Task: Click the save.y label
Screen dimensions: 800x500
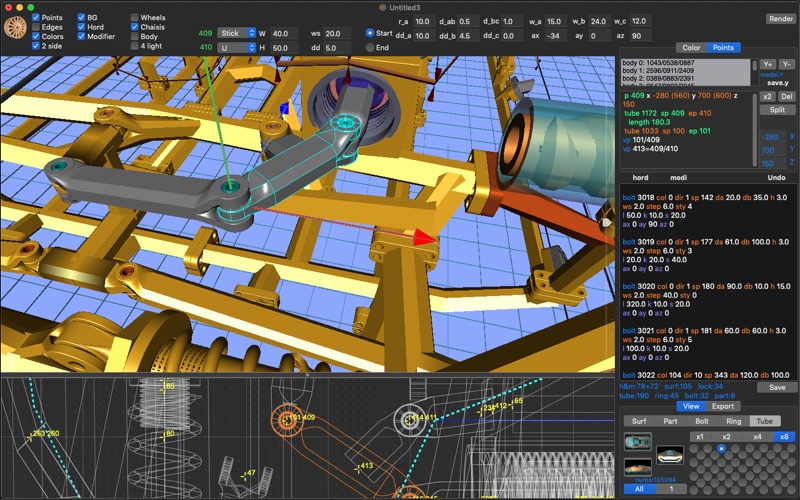Action: tap(778, 83)
